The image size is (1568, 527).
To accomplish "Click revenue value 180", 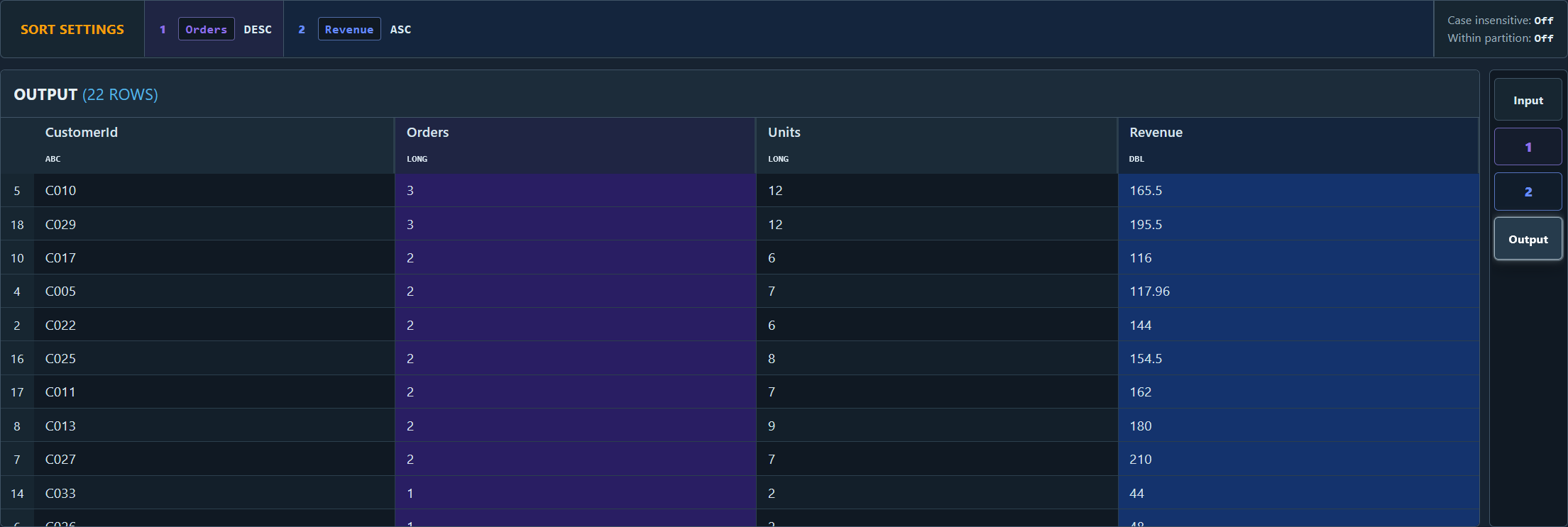I will [1298, 426].
